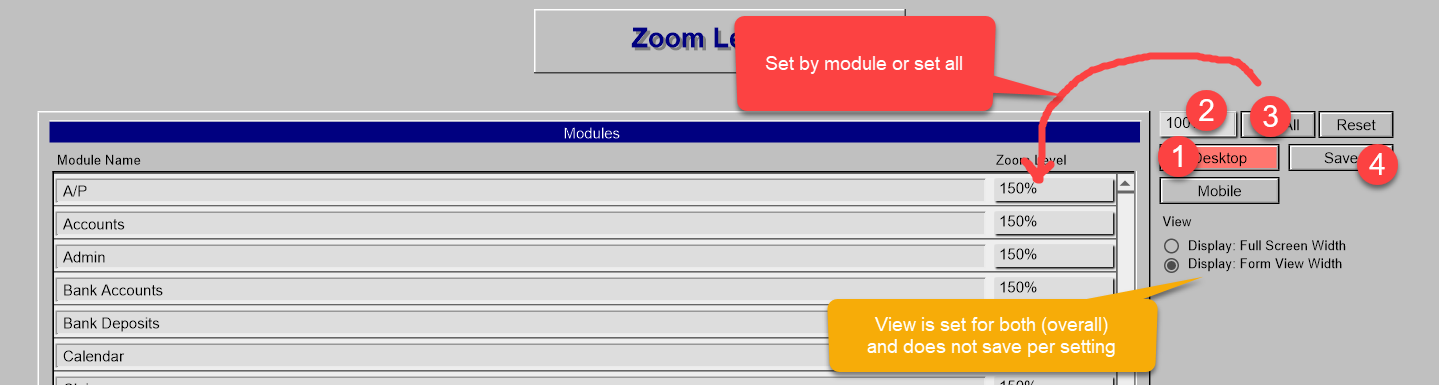Click the red numbered circle 3
This screenshot has width=1439, height=385.
[x=1270, y=117]
